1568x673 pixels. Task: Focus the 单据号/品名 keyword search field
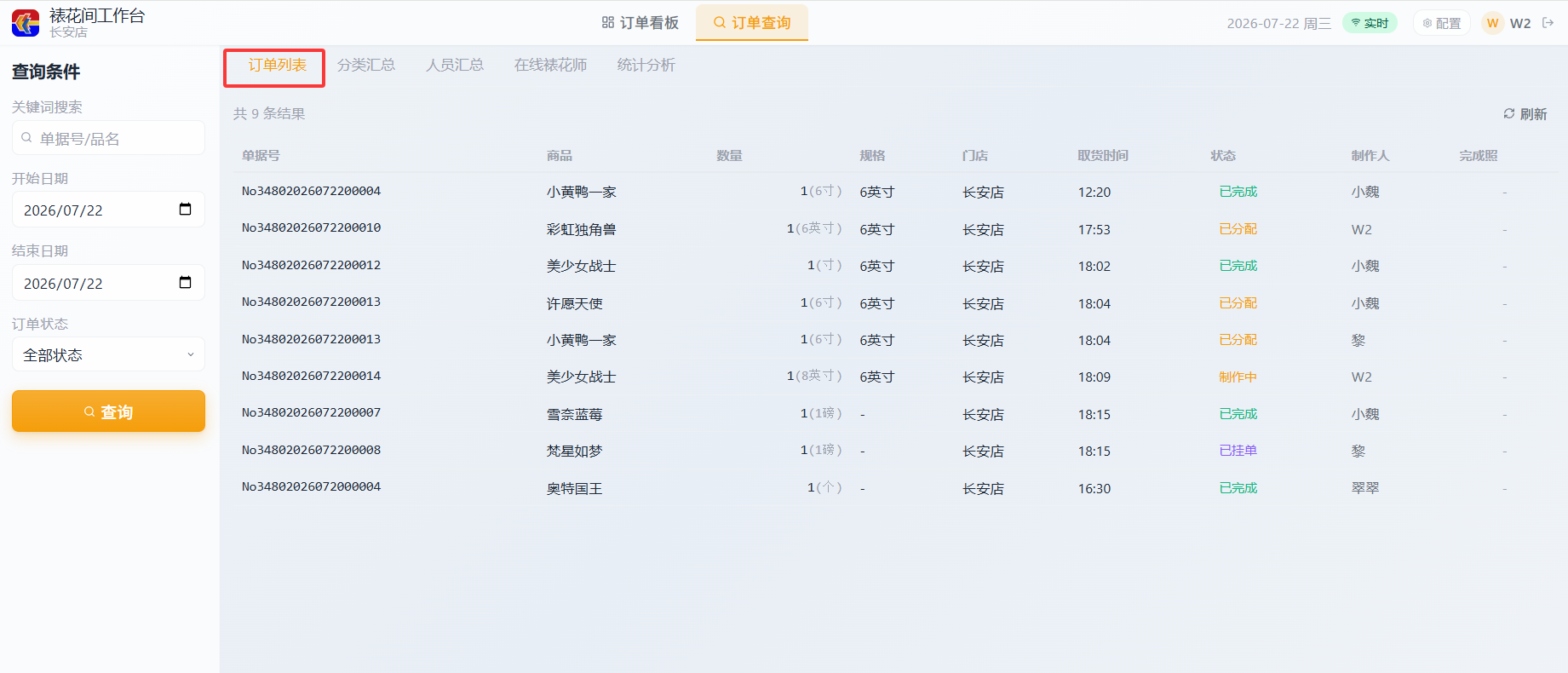(108, 138)
